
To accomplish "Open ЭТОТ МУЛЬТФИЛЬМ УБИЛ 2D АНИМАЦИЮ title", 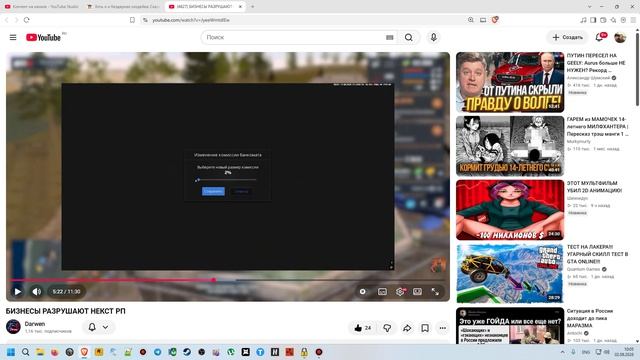I will click(594, 187).
